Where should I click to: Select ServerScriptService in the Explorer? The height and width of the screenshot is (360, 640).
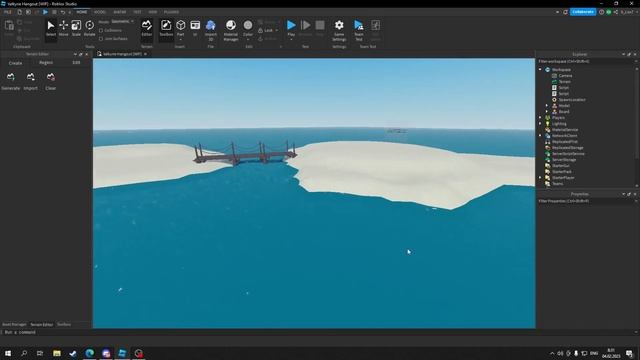click(568, 154)
